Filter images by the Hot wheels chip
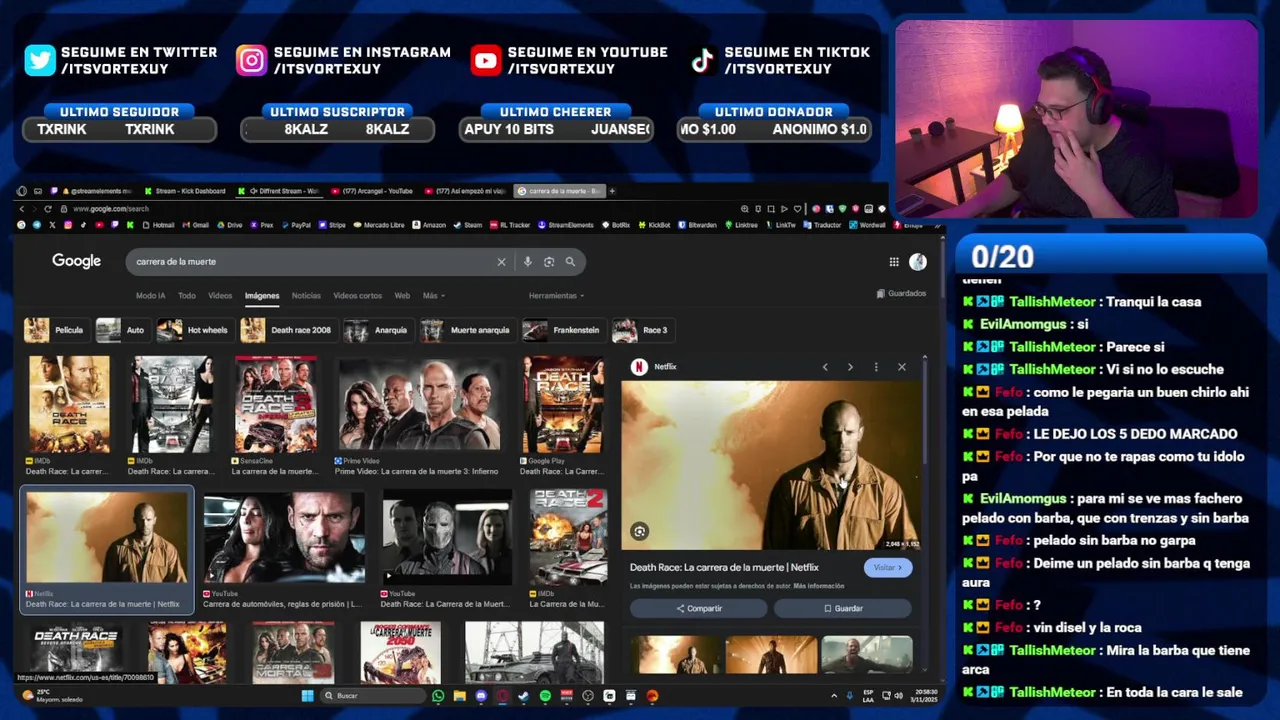The image size is (1280, 720). (x=195, y=330)
